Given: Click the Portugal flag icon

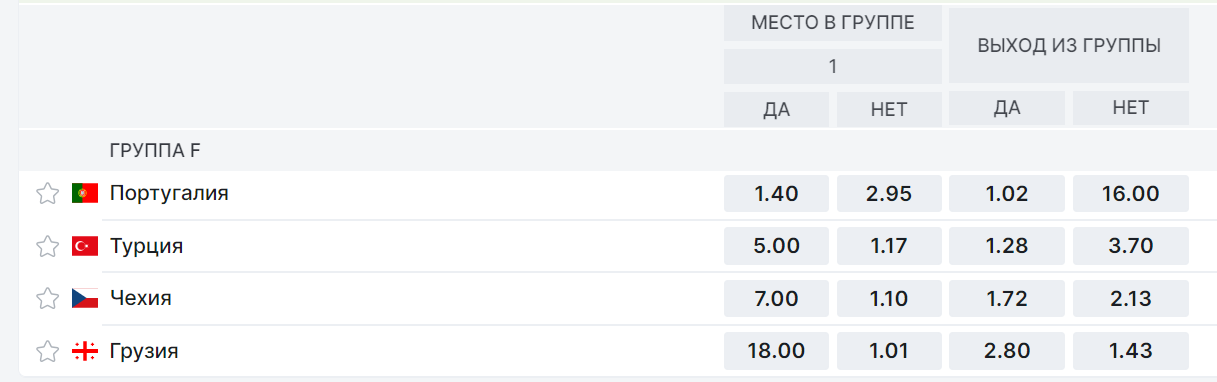Looking at the screenshot, I should pyautogui.click(x=85, y=194).
